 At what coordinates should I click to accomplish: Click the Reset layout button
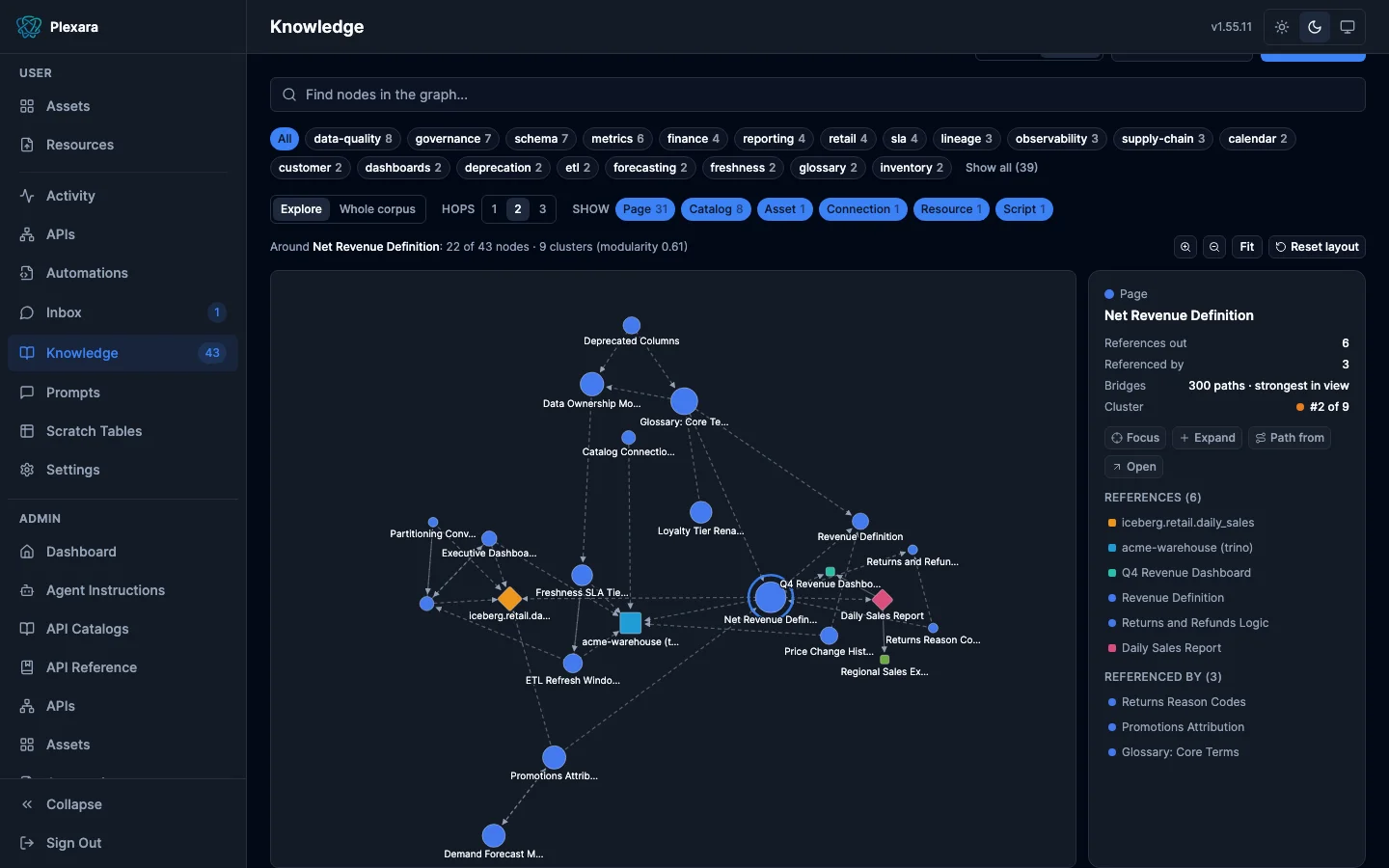[1317, 247]
